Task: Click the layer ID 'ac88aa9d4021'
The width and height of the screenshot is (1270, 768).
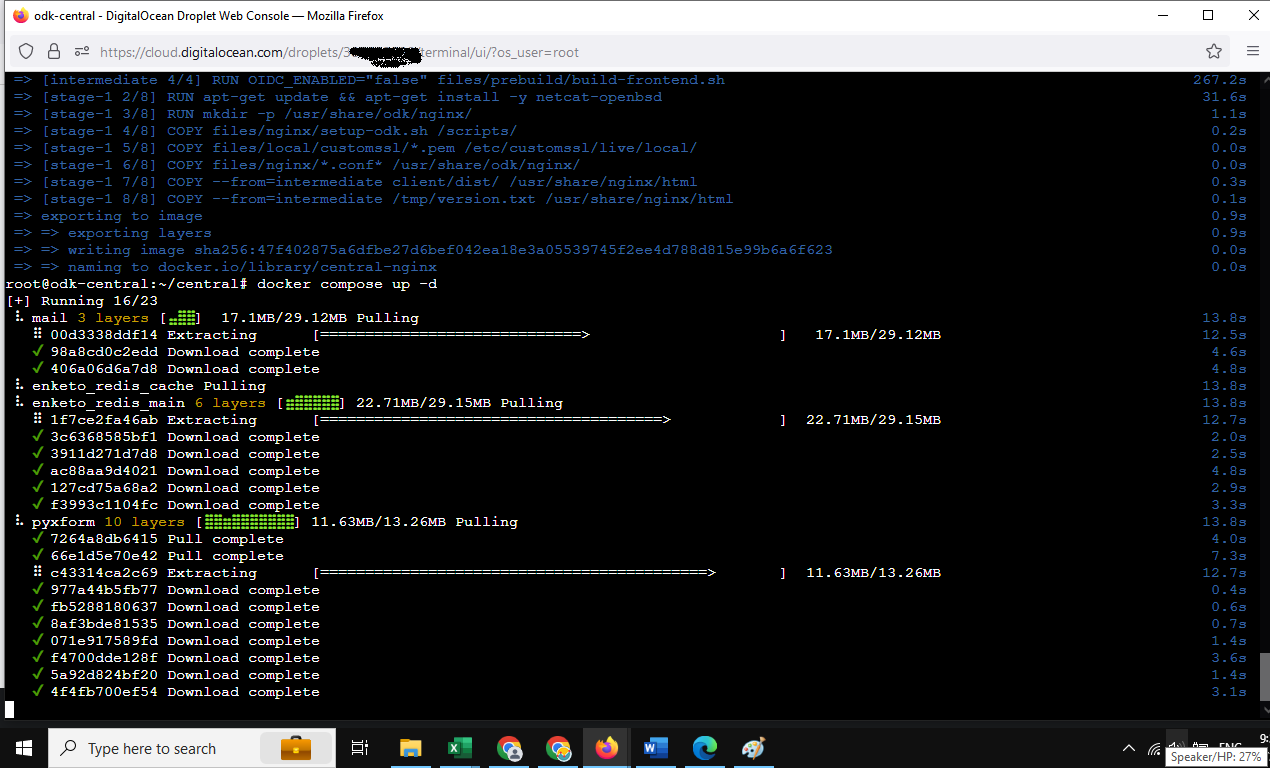Action: 104,471
